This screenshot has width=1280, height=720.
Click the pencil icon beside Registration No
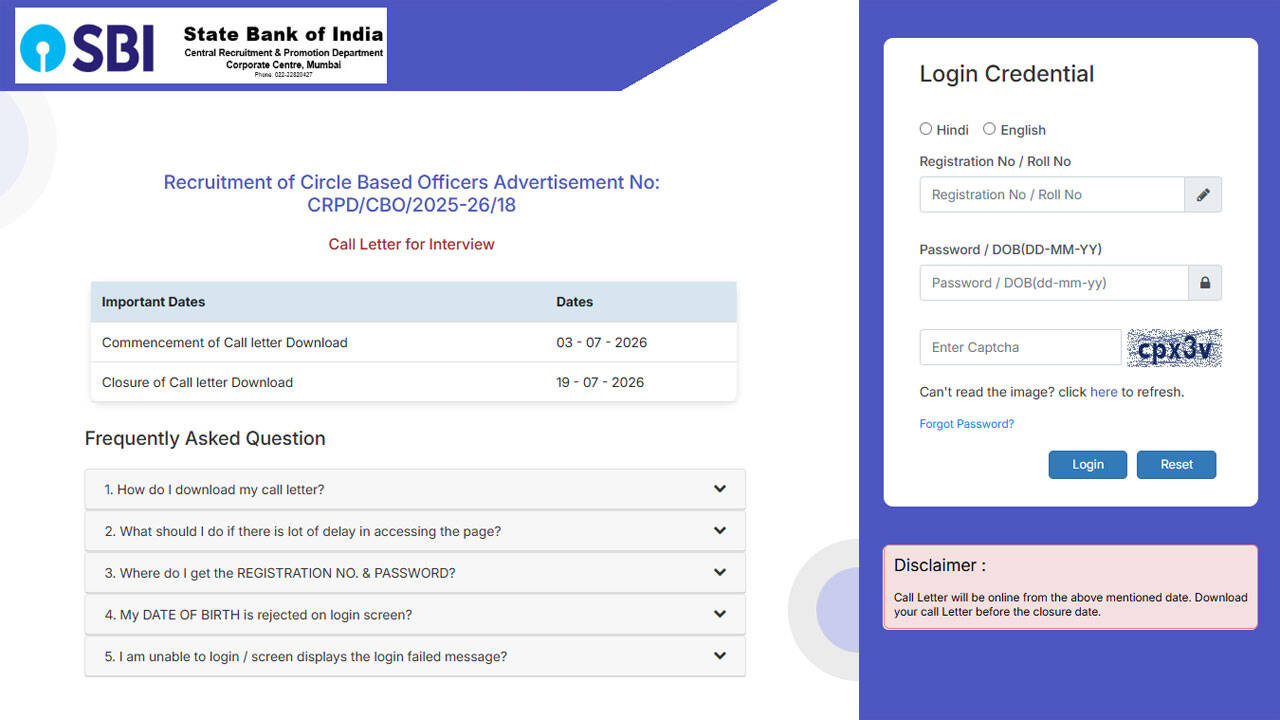point(1203,195)
